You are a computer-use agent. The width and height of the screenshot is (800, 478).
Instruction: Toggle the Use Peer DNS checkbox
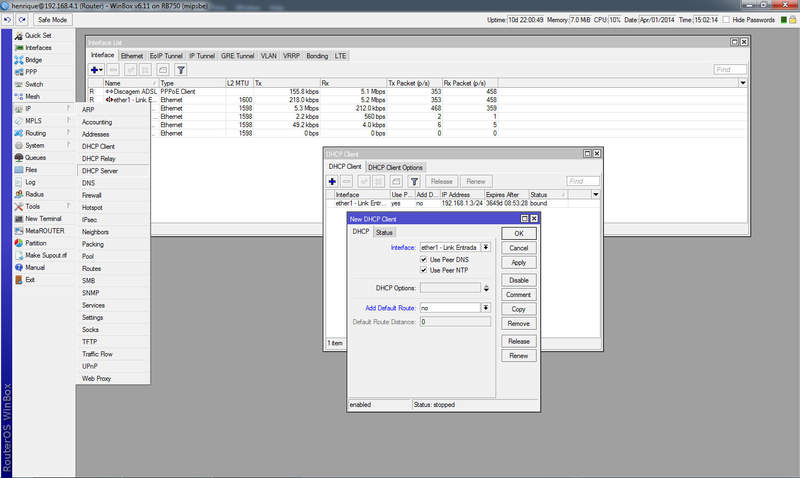[x=424, y=260]
